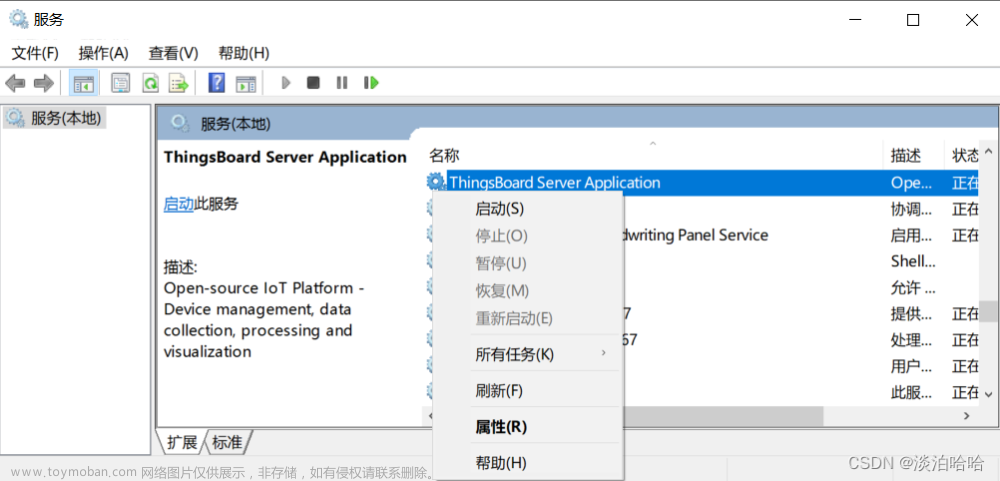The height and width of the screenshot is (481, 1000).
Task: Click the Restart Service toolbar icon
Action: click(x=371, y=82)
